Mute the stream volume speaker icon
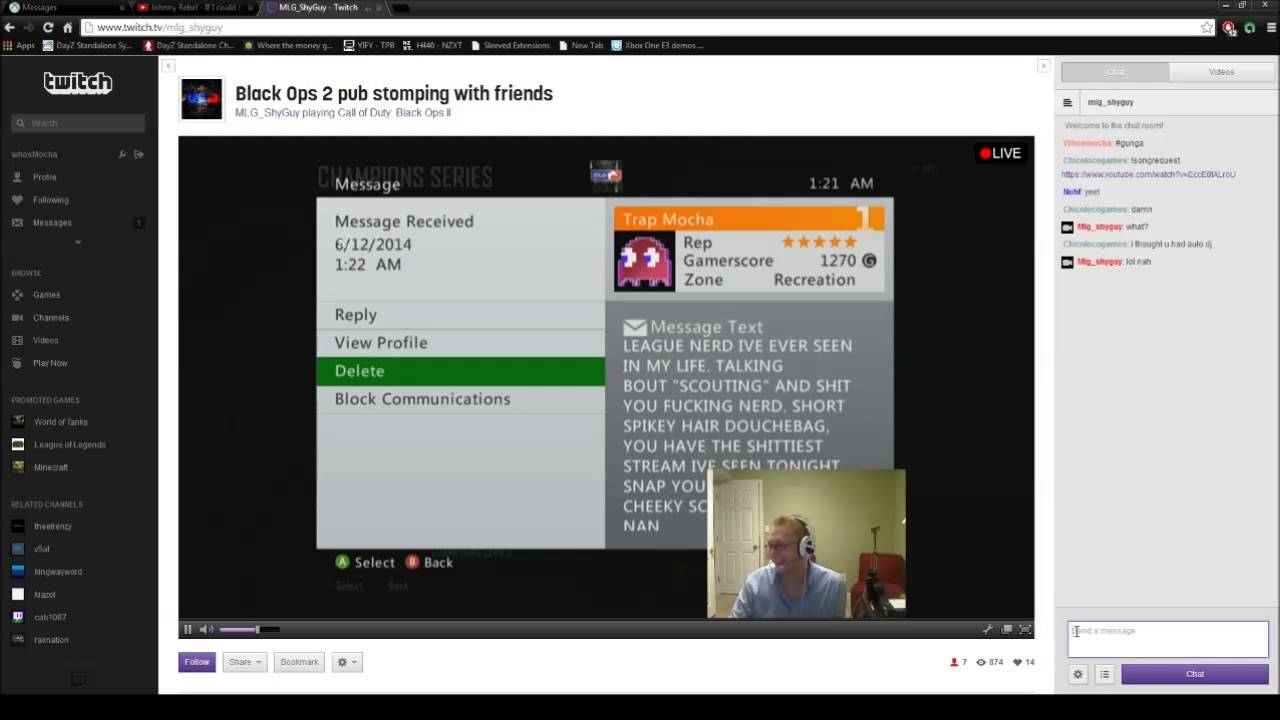1280x720 pixels. 206,629
